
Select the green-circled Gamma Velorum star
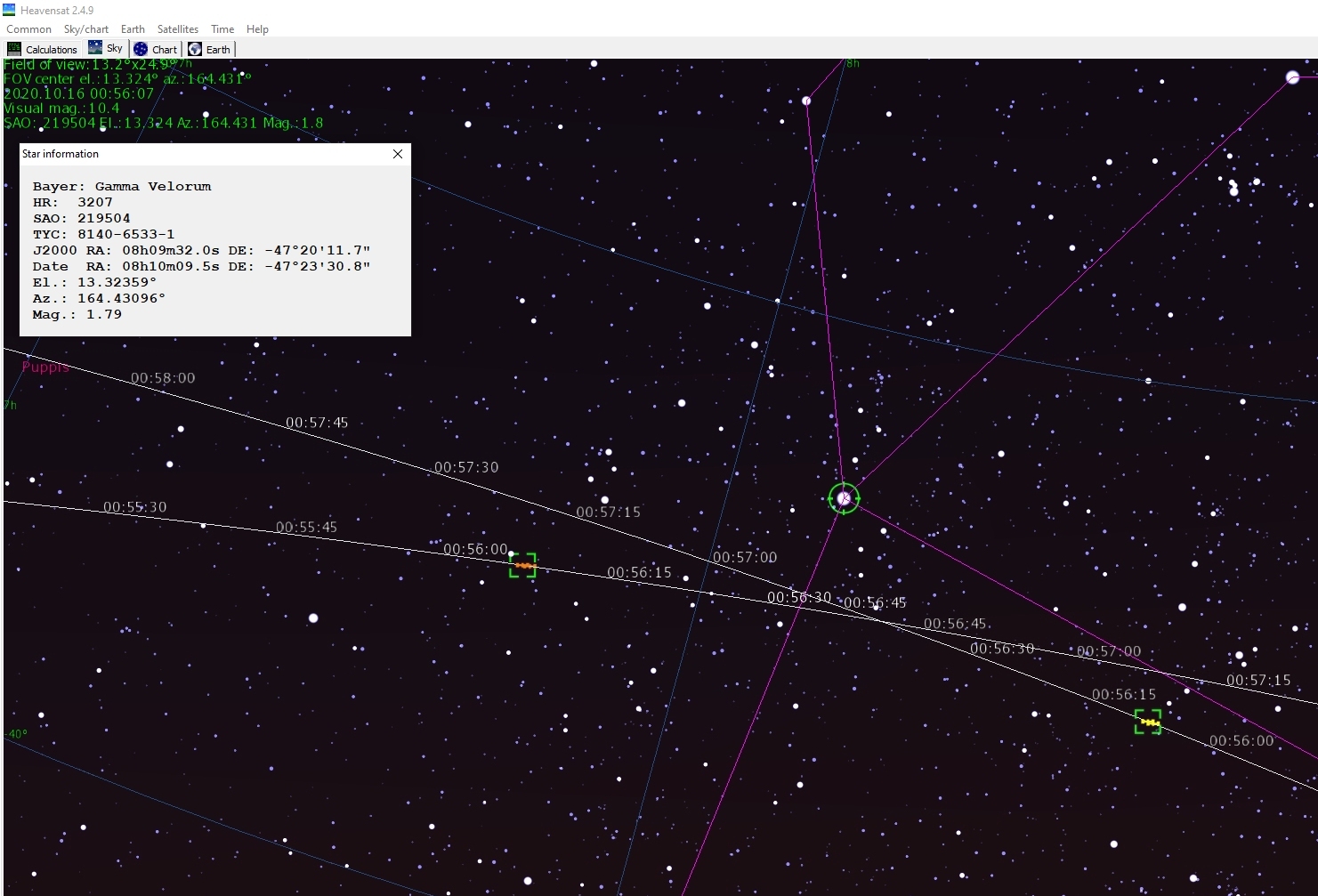click(x=844, y=498)
